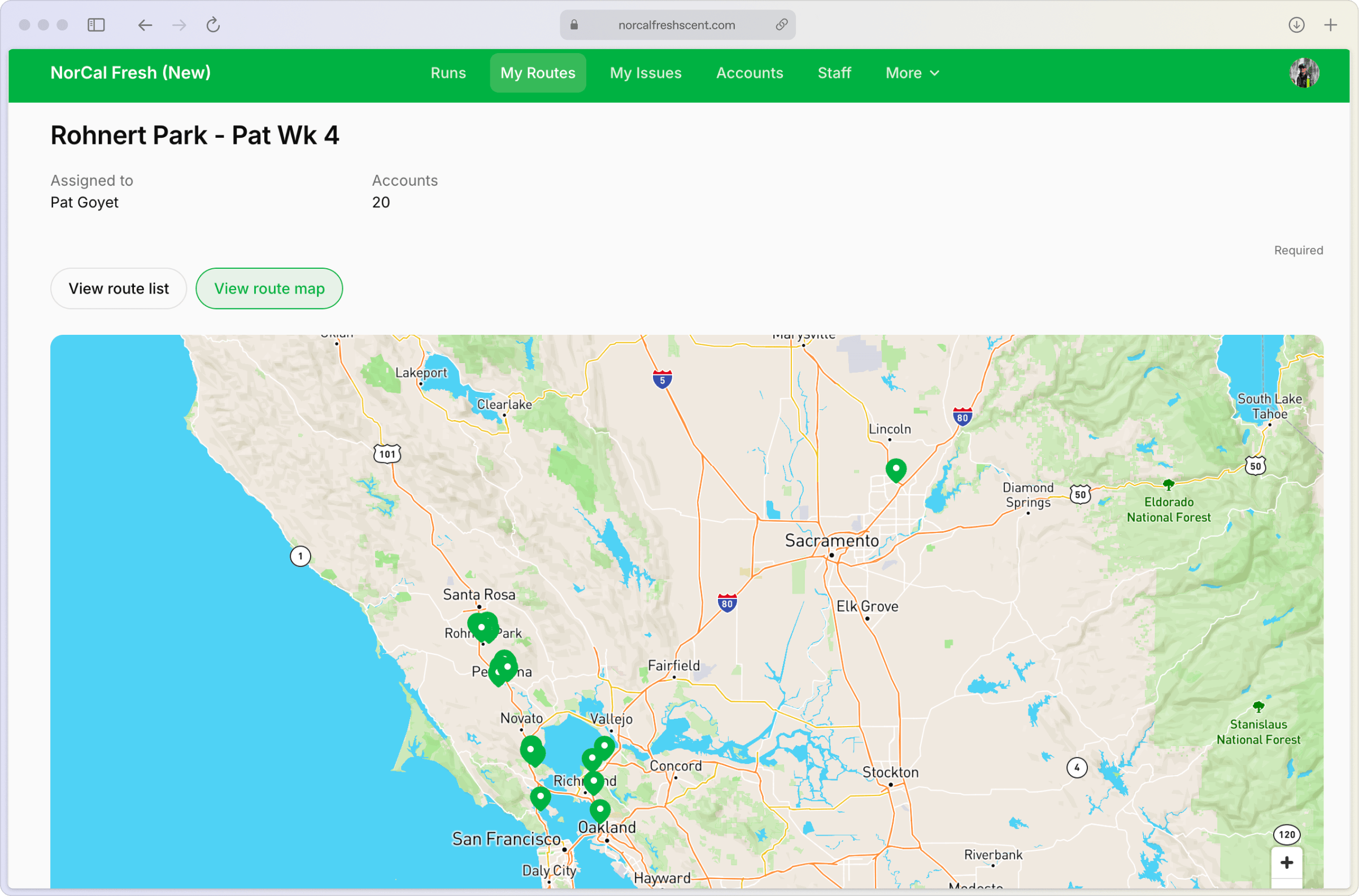The image size is (1359, 896).
Task: Click the browser back arrow
Action: click(145, 25)
